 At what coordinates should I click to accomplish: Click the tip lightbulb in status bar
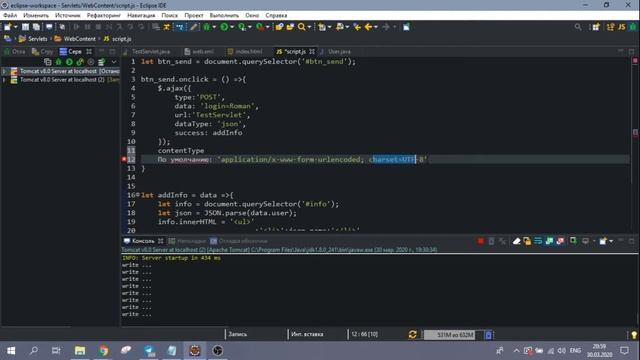633,335
